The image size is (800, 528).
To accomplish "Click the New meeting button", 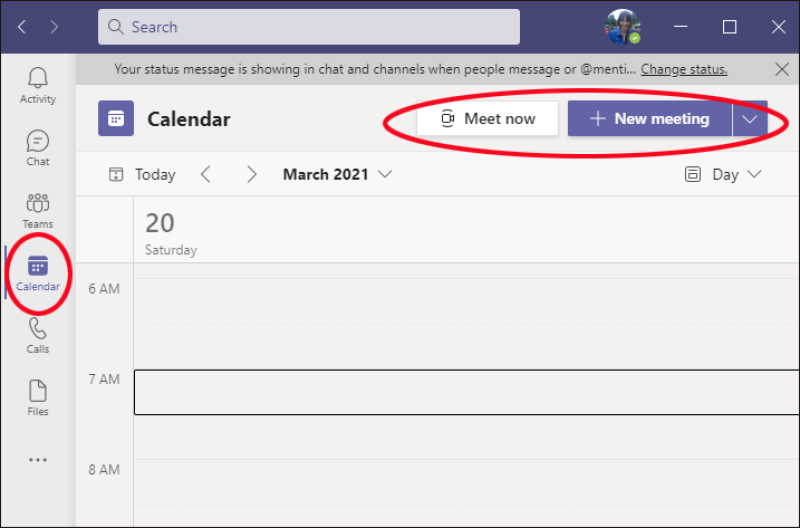I will tap(649, 118).
